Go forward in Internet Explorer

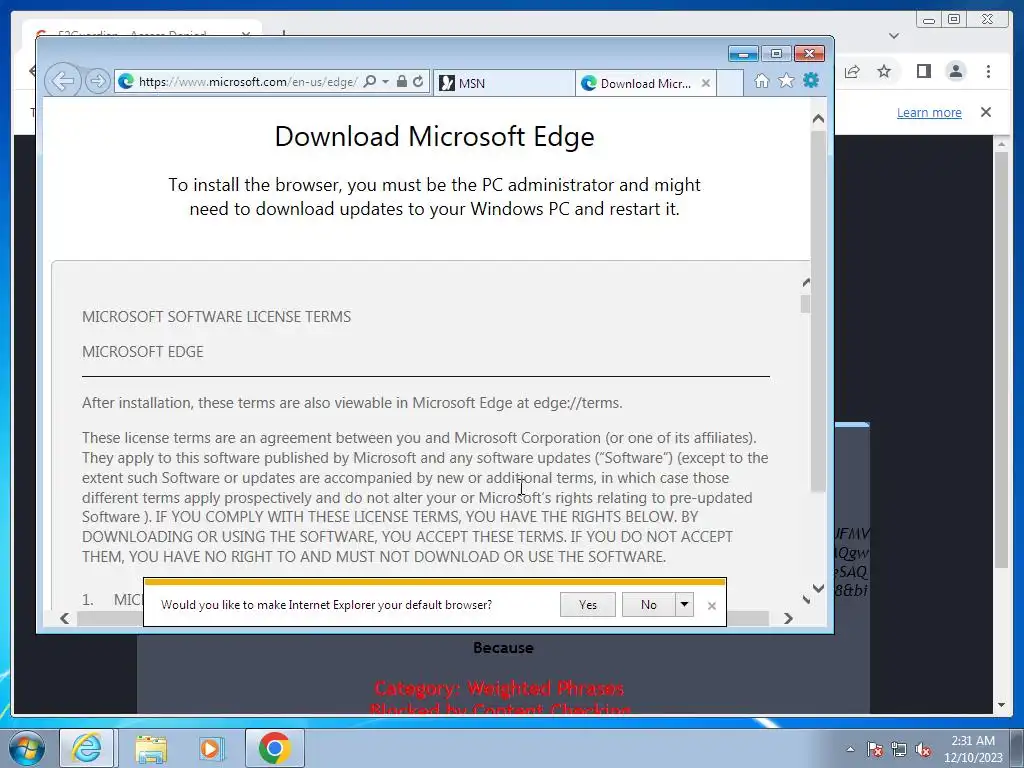[x=98, y=81]
